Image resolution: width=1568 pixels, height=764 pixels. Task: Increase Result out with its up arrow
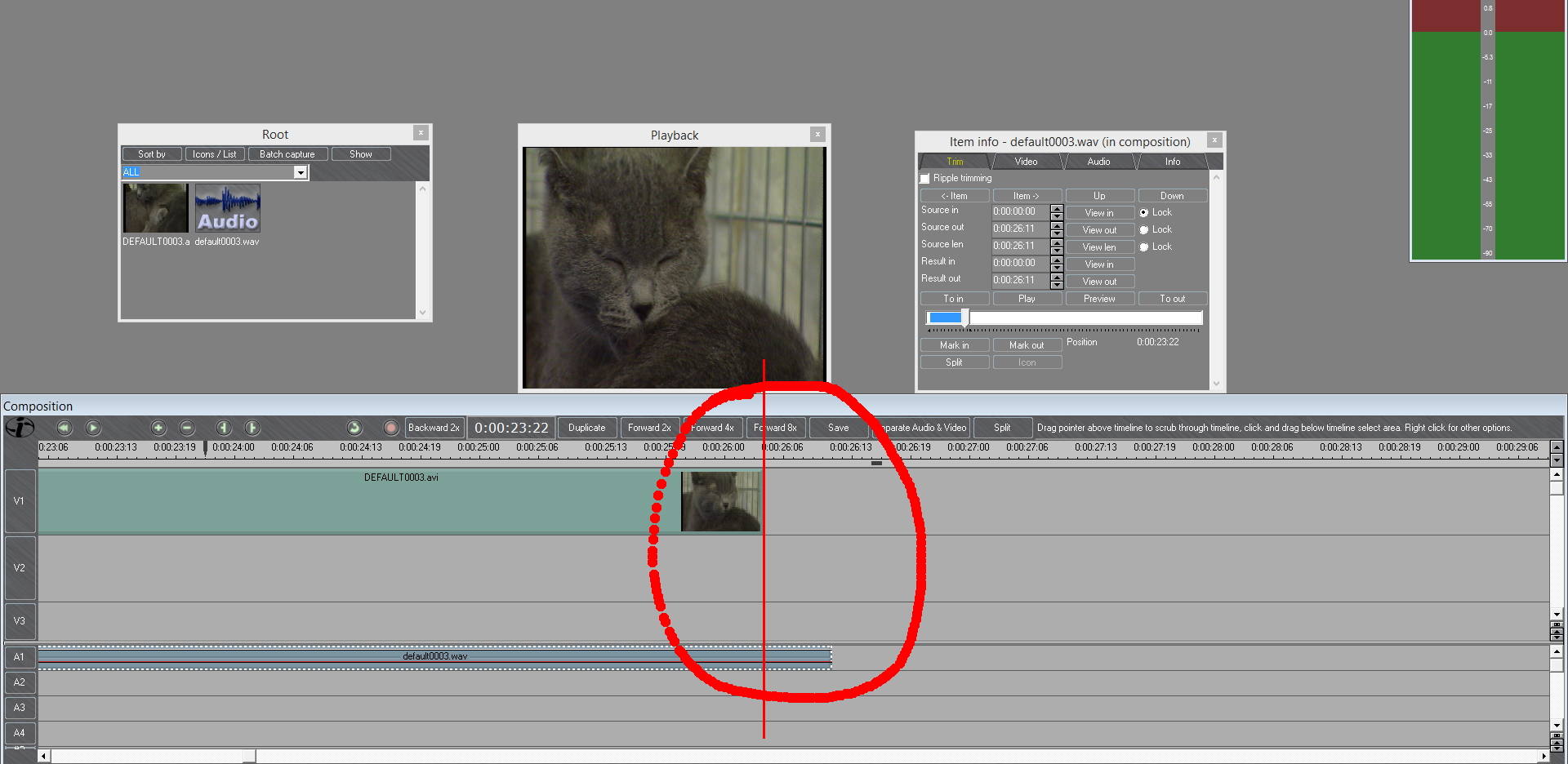pos(1057,277)
